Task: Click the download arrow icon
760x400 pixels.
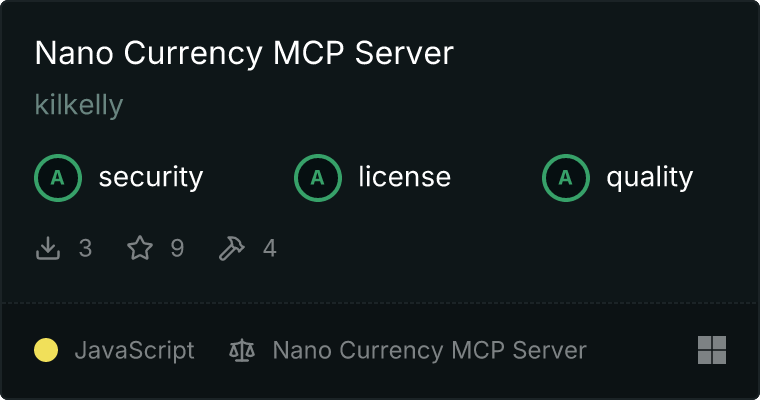Action: pos(48,248)
